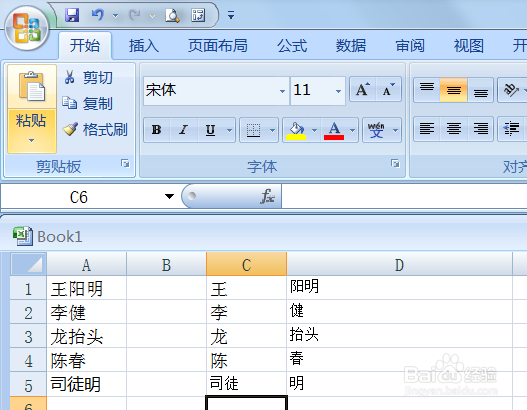527x410 pixels.
Task: Switch to the 页面布局 tab
Action: [x=218, y=46]
